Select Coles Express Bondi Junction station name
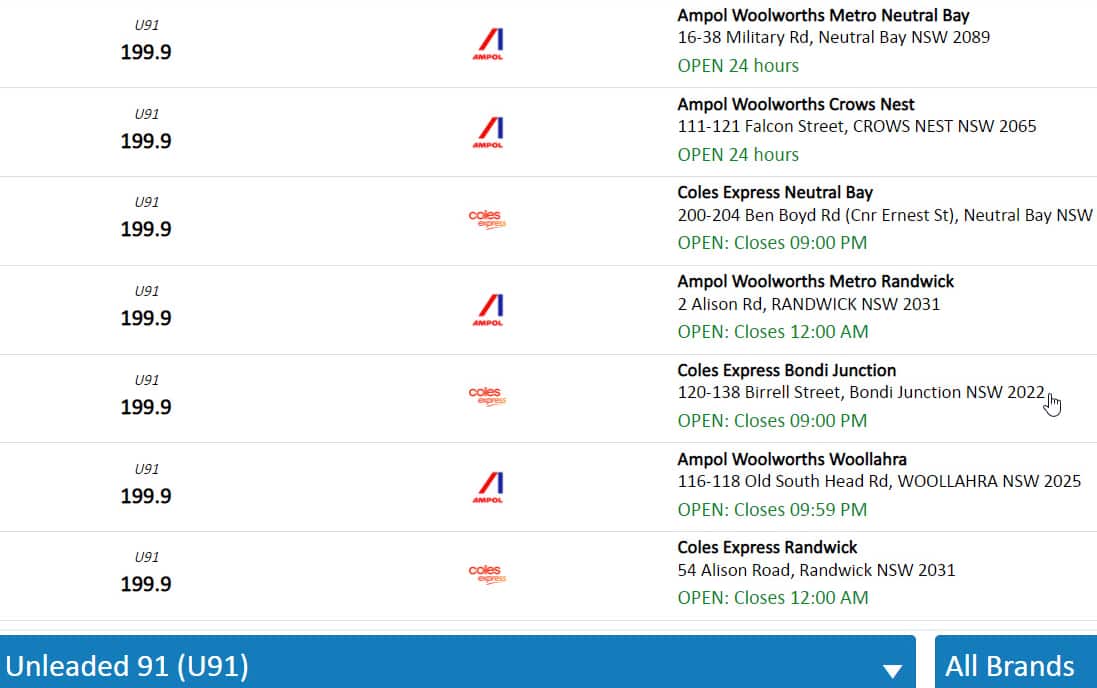The width and height of the screenshot is (1097, 688). (x=786, y=370)
